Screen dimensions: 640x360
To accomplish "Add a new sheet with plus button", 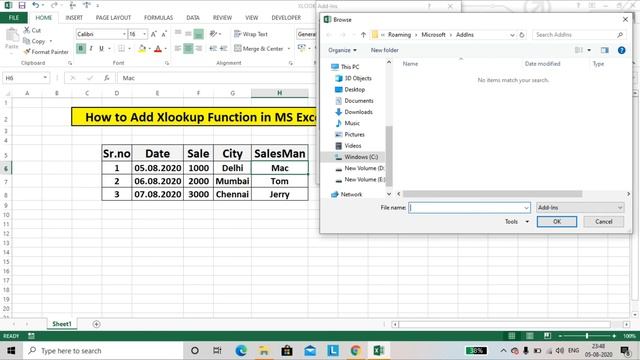I will 96,324.
